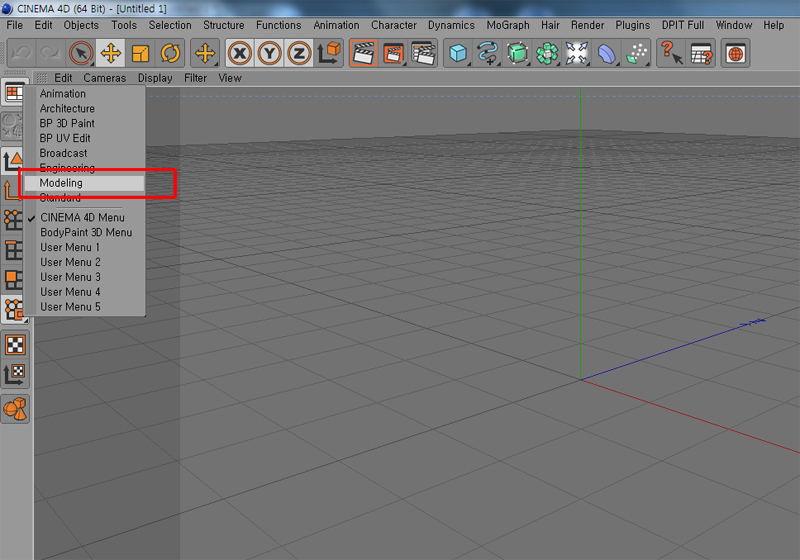The width and height of the screenshot is (800, 560).
Task: Click the viewport menu grip handle
Action: pos(42,78)
